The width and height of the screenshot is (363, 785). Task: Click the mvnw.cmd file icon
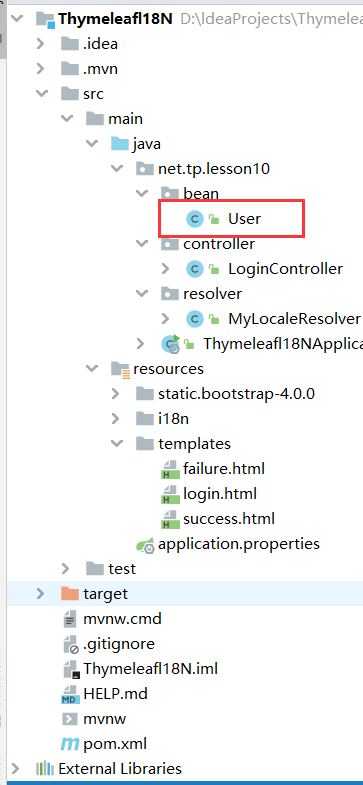click(x=70, y=619)
